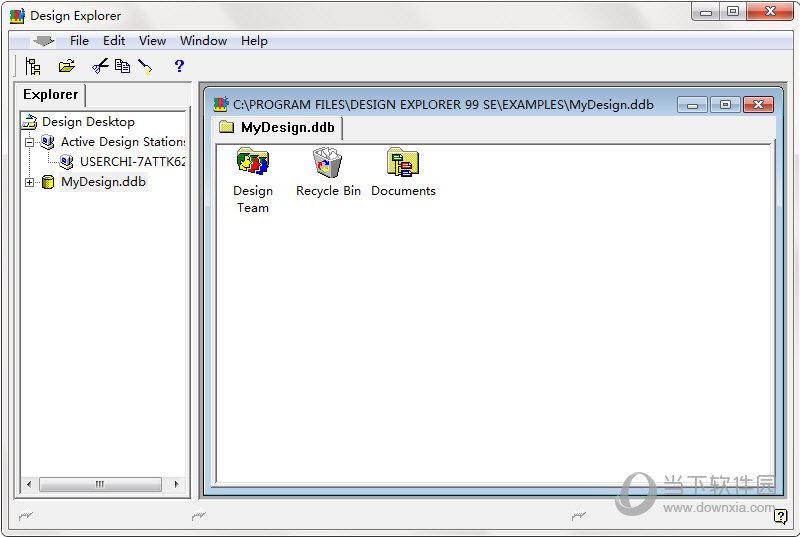Toggle the design manager panel toolbar icon
The height and width of the screenshot is (537, 800).
[33, 66]
